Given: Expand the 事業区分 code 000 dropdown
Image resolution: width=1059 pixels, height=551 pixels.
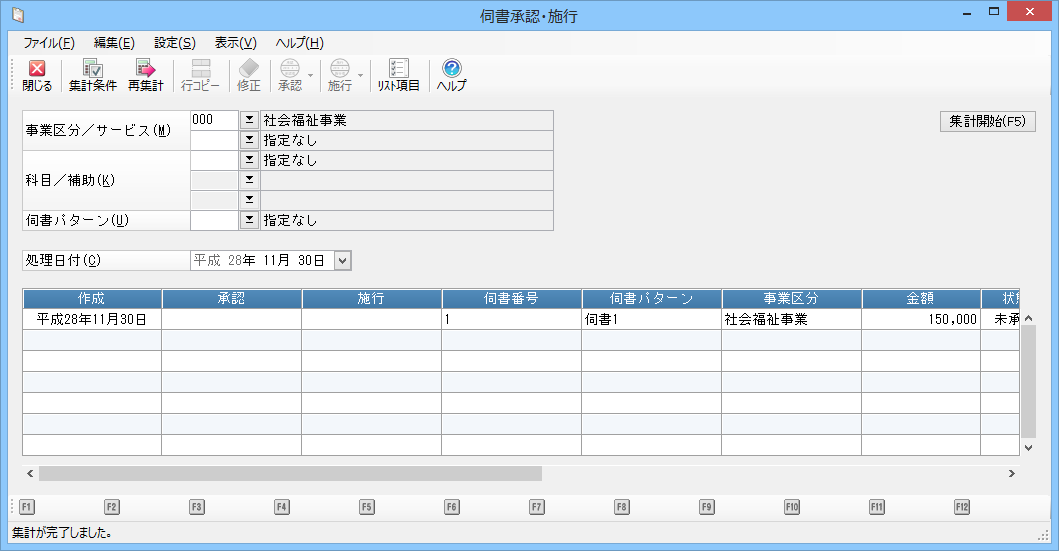Looking at the screenshot, I should [x=249, y=120].
